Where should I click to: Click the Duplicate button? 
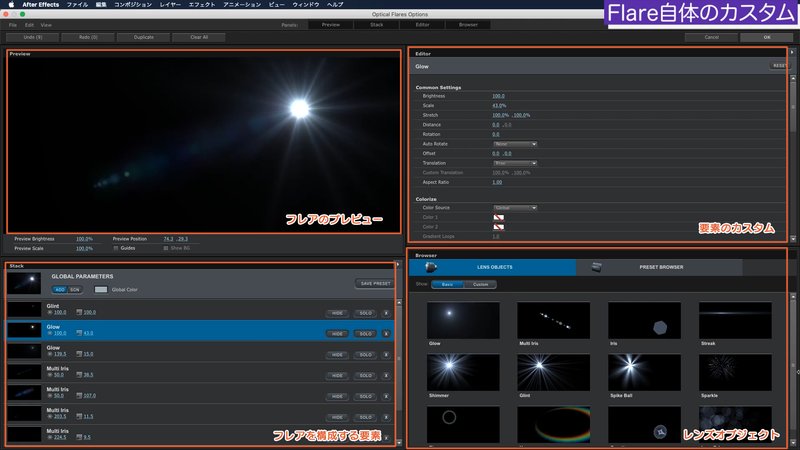click(x=144, y=37)
